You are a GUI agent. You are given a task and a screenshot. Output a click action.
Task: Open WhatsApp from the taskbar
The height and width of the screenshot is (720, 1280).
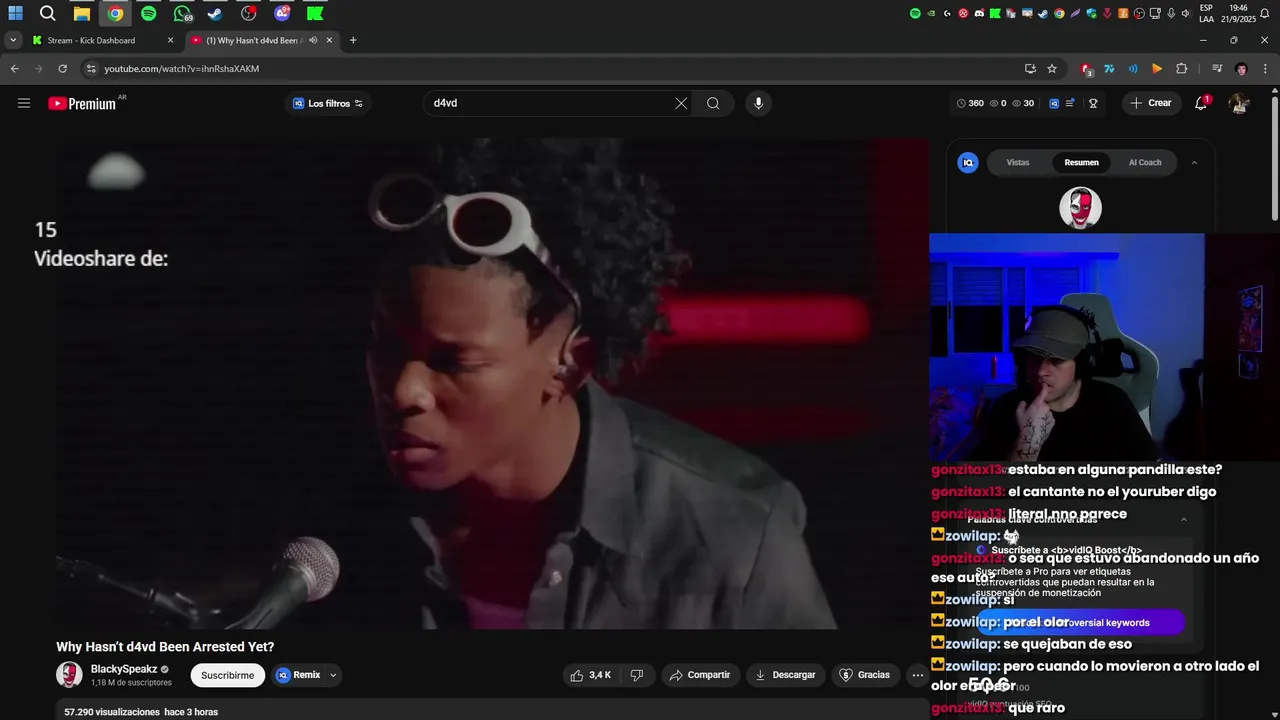[182, 14]
